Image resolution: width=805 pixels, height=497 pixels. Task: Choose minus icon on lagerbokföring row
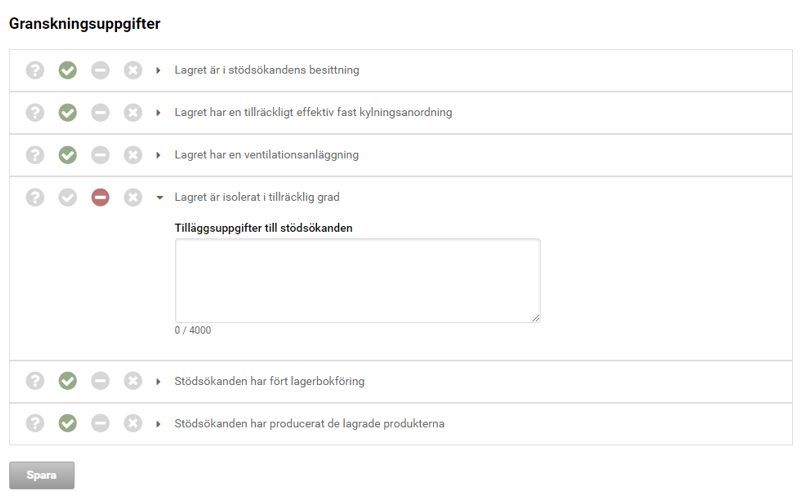tap(100, 381)
